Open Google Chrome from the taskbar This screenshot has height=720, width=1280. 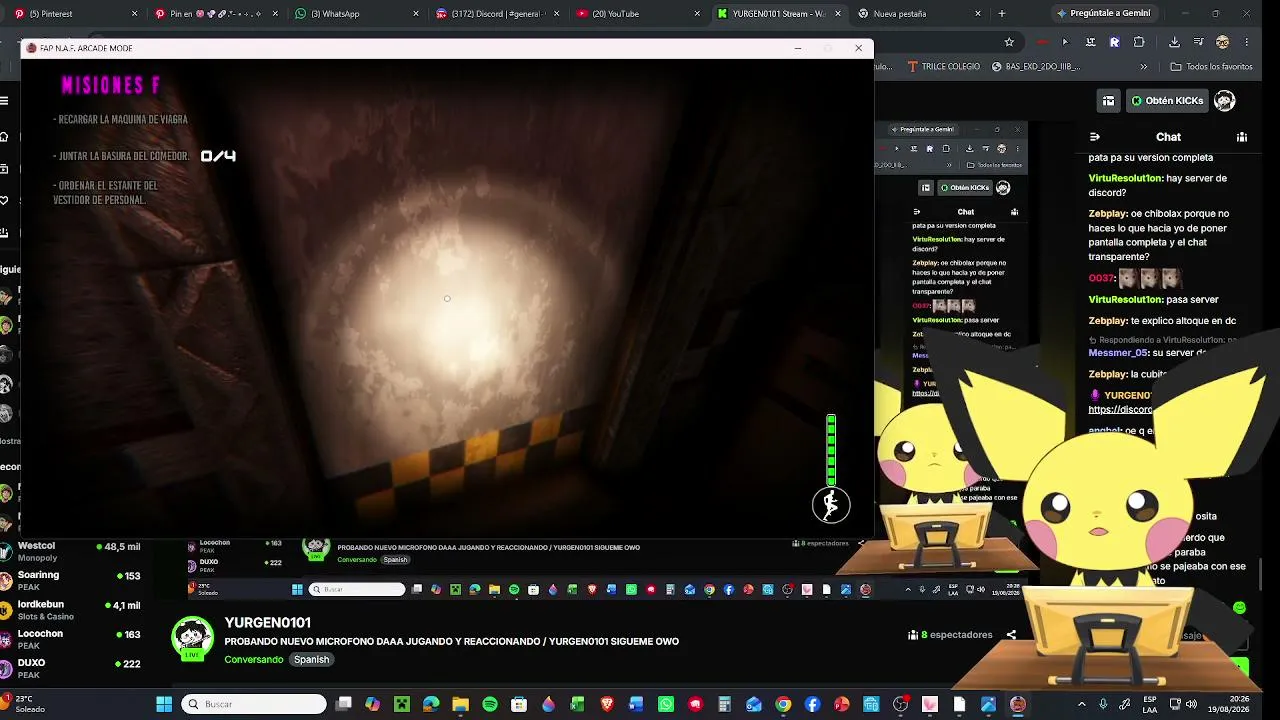[783, 704]
